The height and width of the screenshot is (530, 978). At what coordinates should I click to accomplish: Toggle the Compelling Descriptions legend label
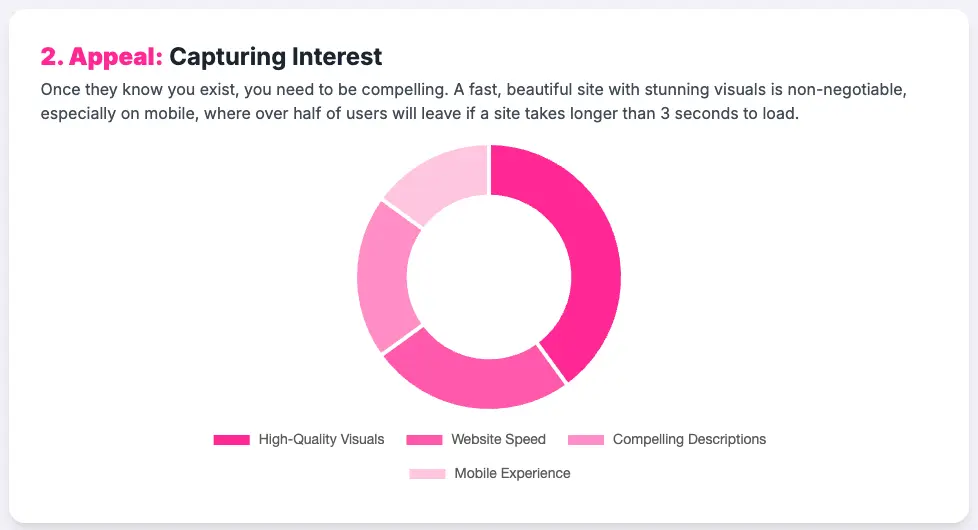689,440
